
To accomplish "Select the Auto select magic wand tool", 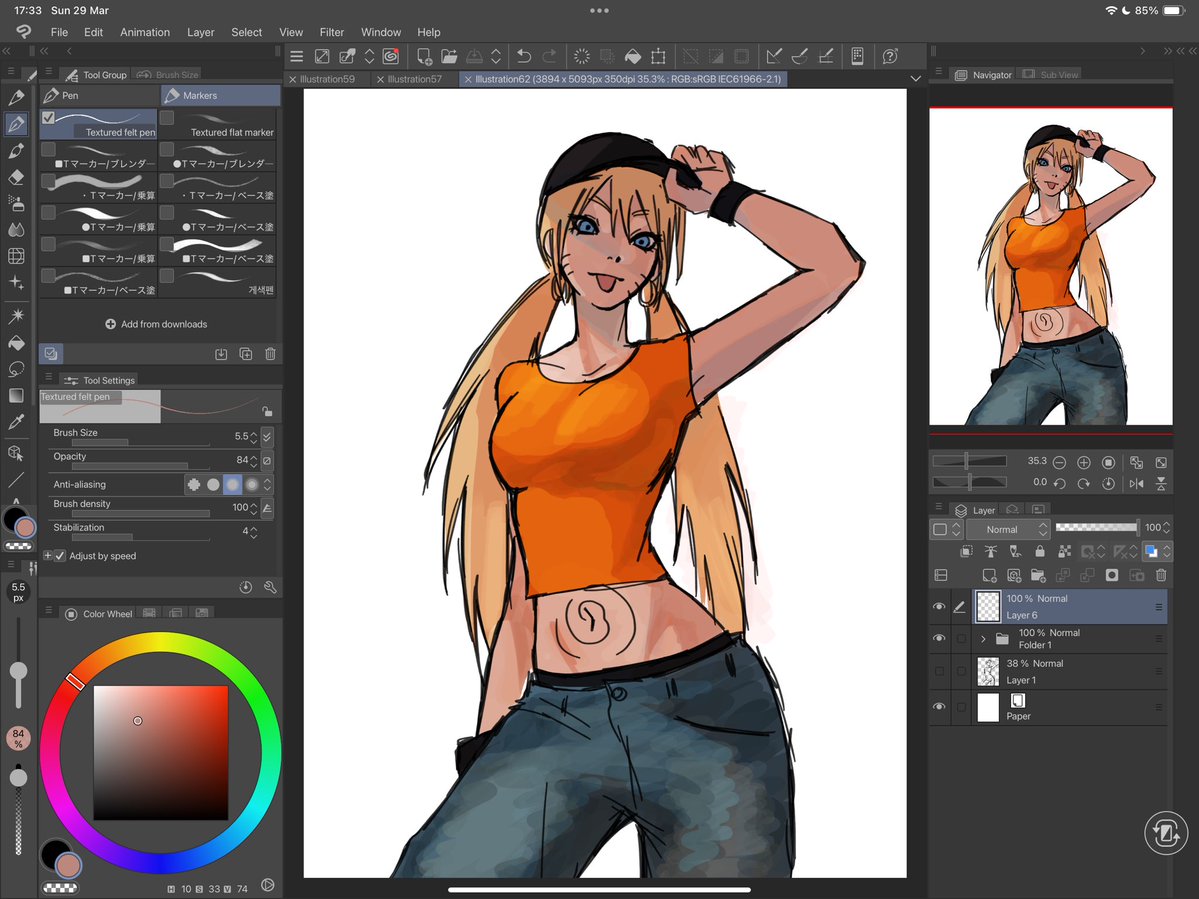I will click(16, 315).
